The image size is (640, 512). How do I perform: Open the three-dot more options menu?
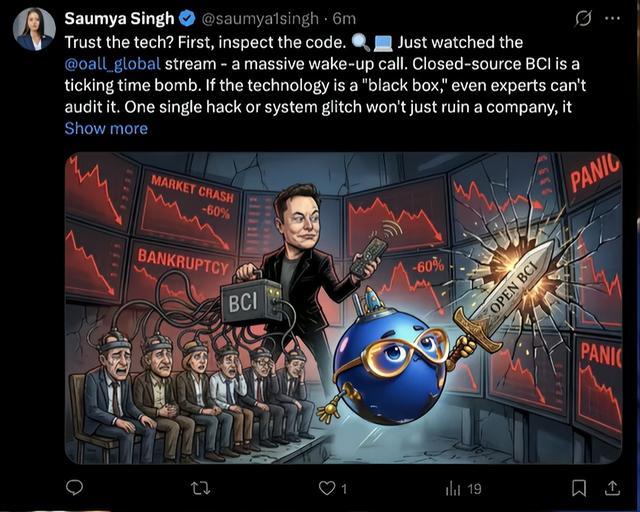[x=613, y=18]
